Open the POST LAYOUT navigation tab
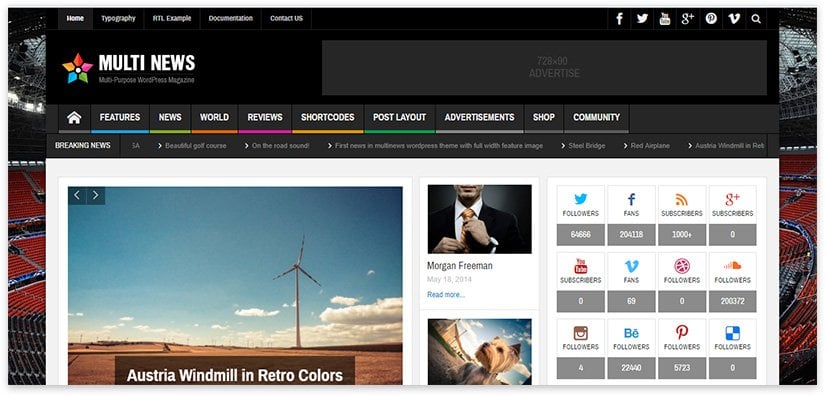The width and height of the screenshot is (825, 396). [x=399, y=117]
